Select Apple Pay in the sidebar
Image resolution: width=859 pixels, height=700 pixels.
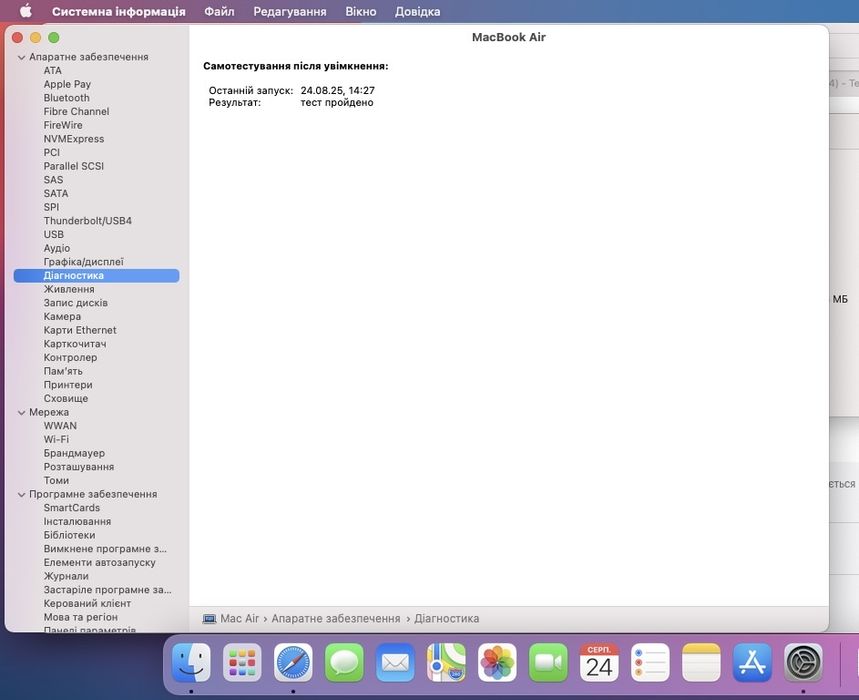coord(67,84)
